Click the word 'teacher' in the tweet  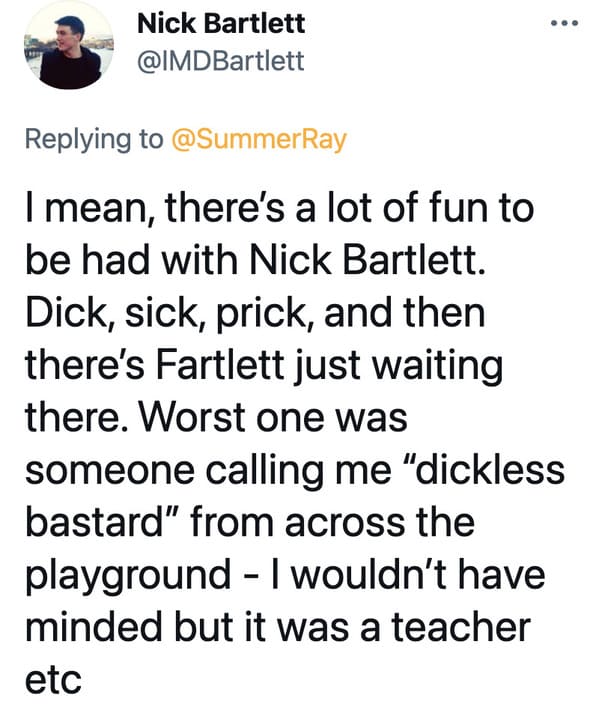point(461,627)
